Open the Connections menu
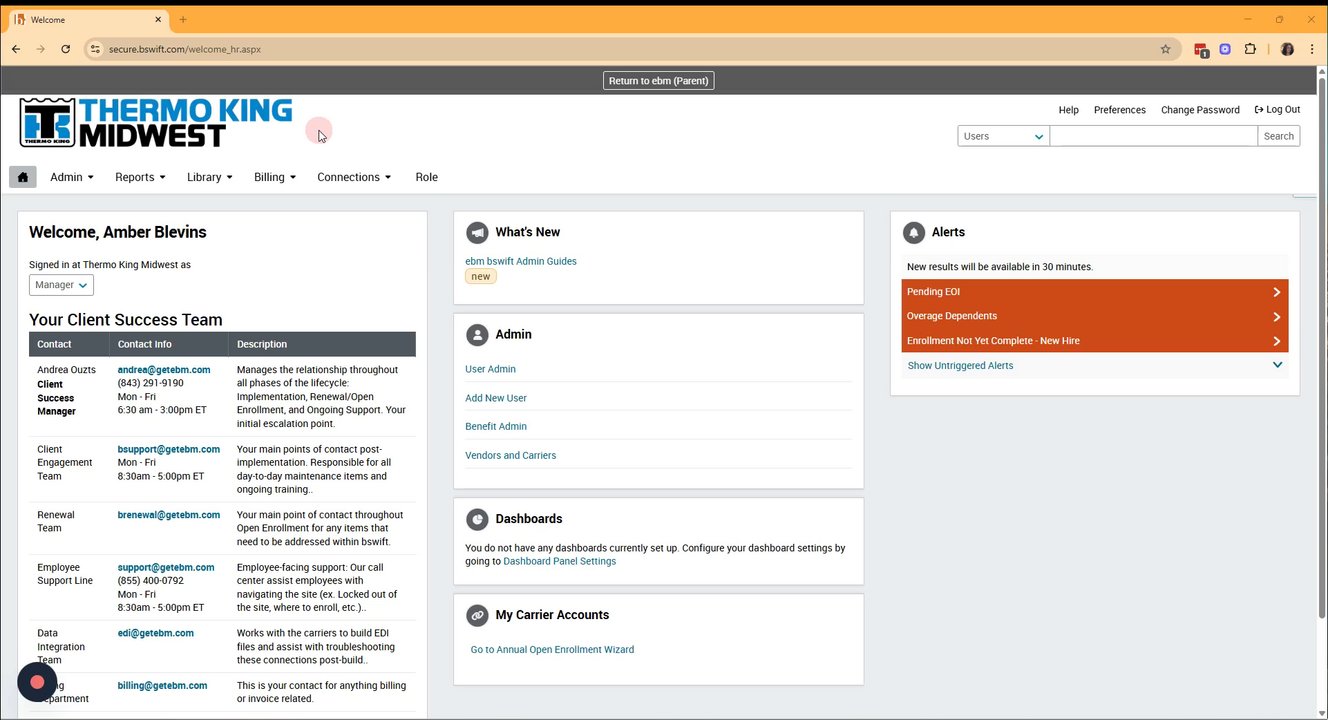Viewport: 1328px width, 720px height. click(354, 177)
